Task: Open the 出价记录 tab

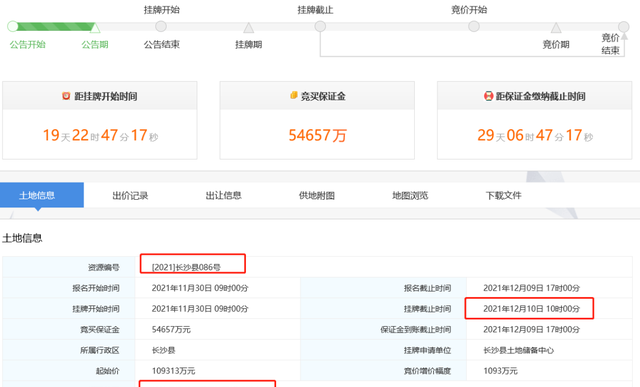Action: click(130, 196)
